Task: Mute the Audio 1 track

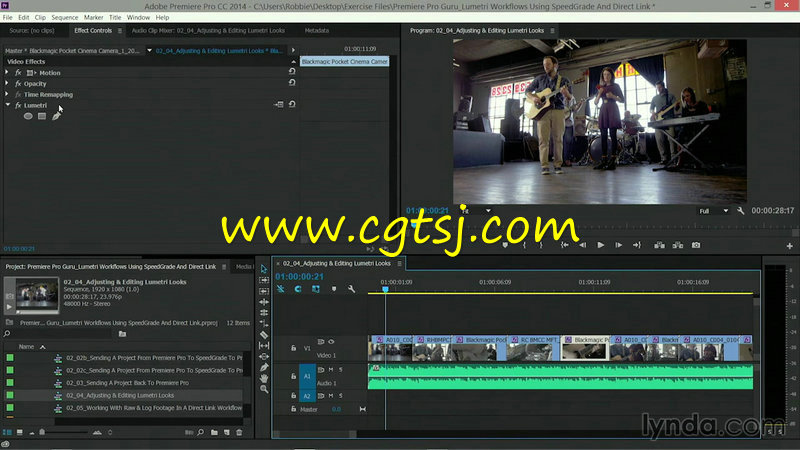Action: 331,369
